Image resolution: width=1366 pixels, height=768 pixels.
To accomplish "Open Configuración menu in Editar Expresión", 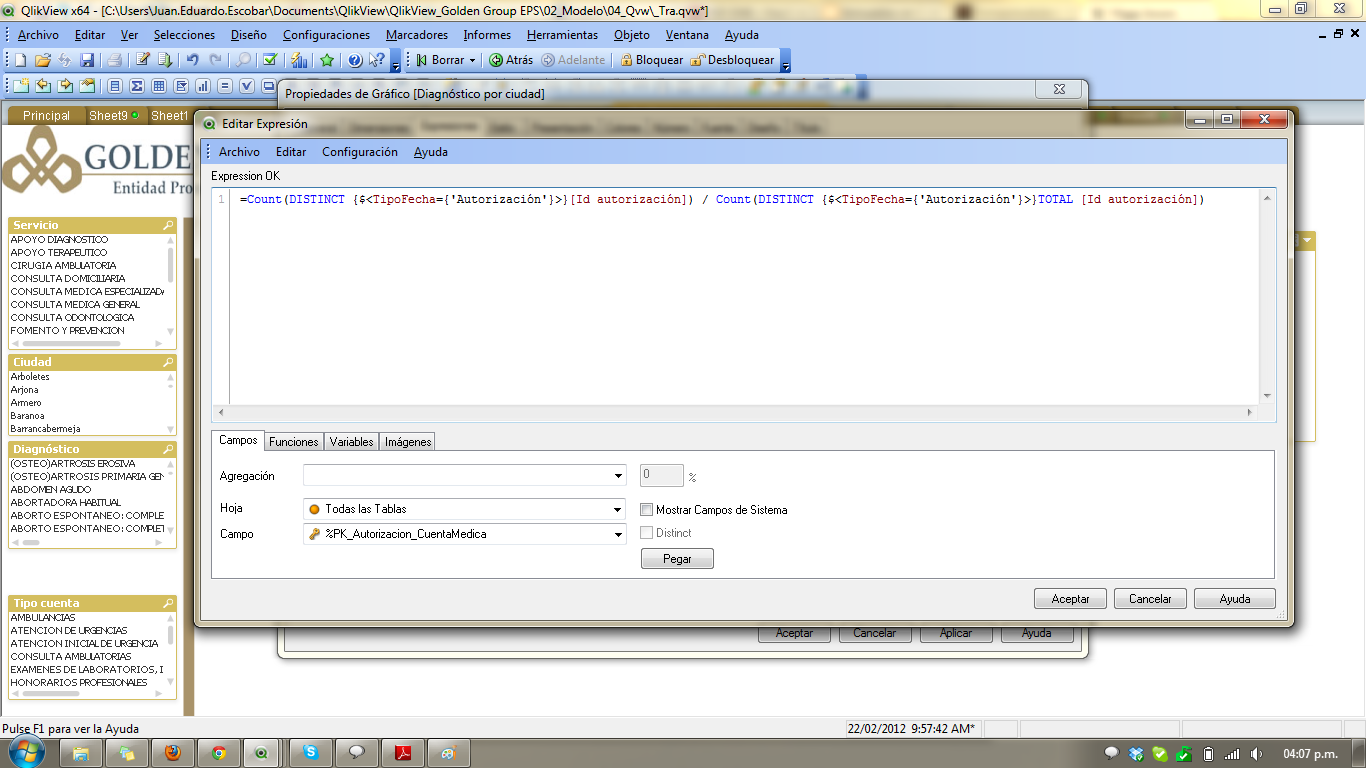I will [360, 152].
